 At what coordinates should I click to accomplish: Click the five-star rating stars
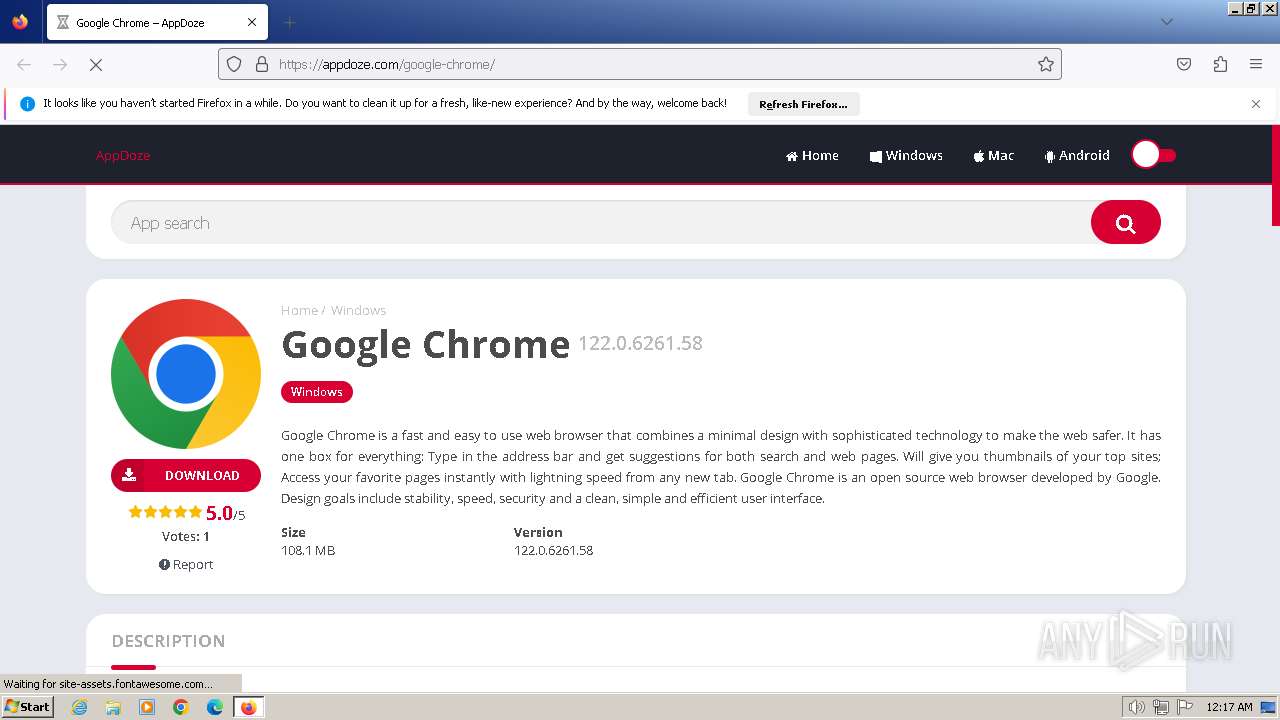[x=165, y=512]
